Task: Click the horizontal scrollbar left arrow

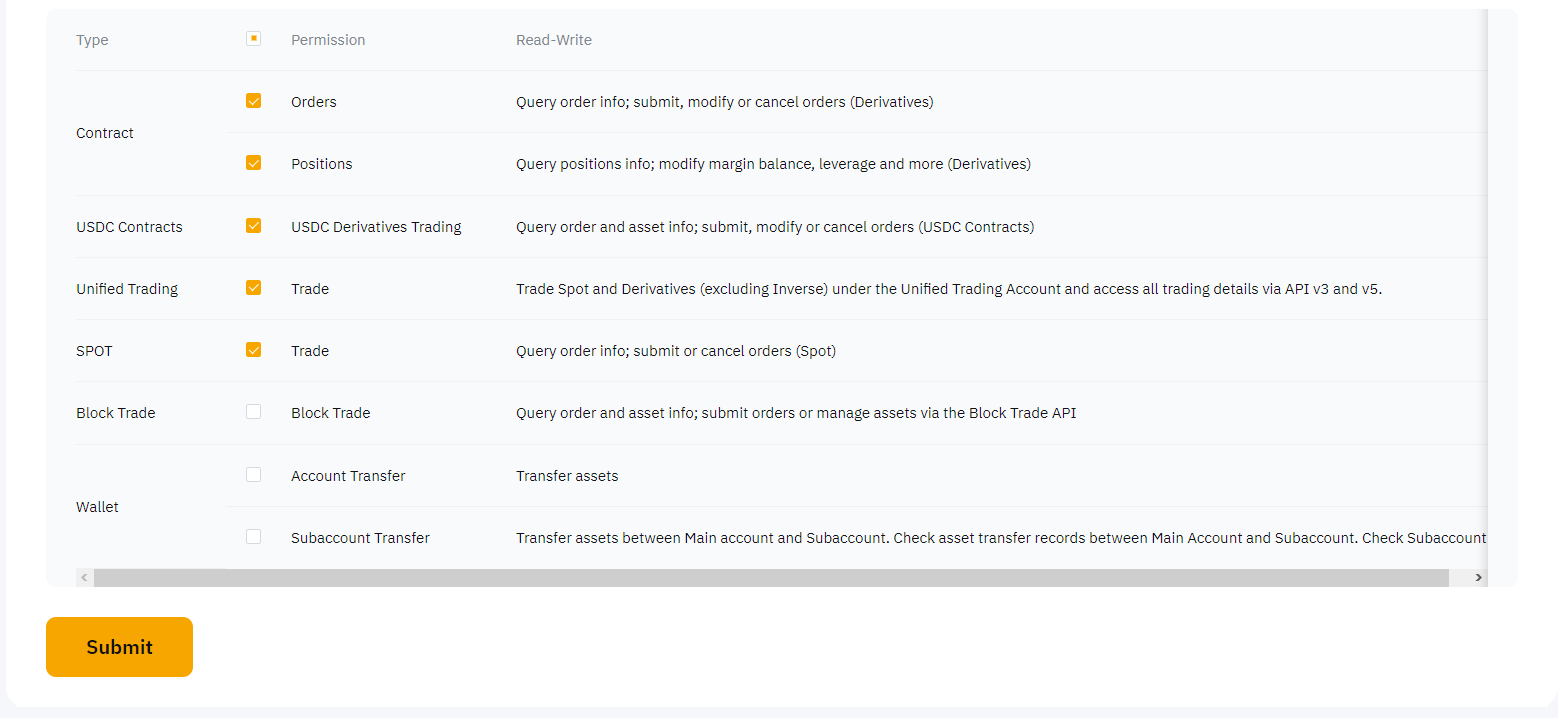Action: tap(85, 578)
